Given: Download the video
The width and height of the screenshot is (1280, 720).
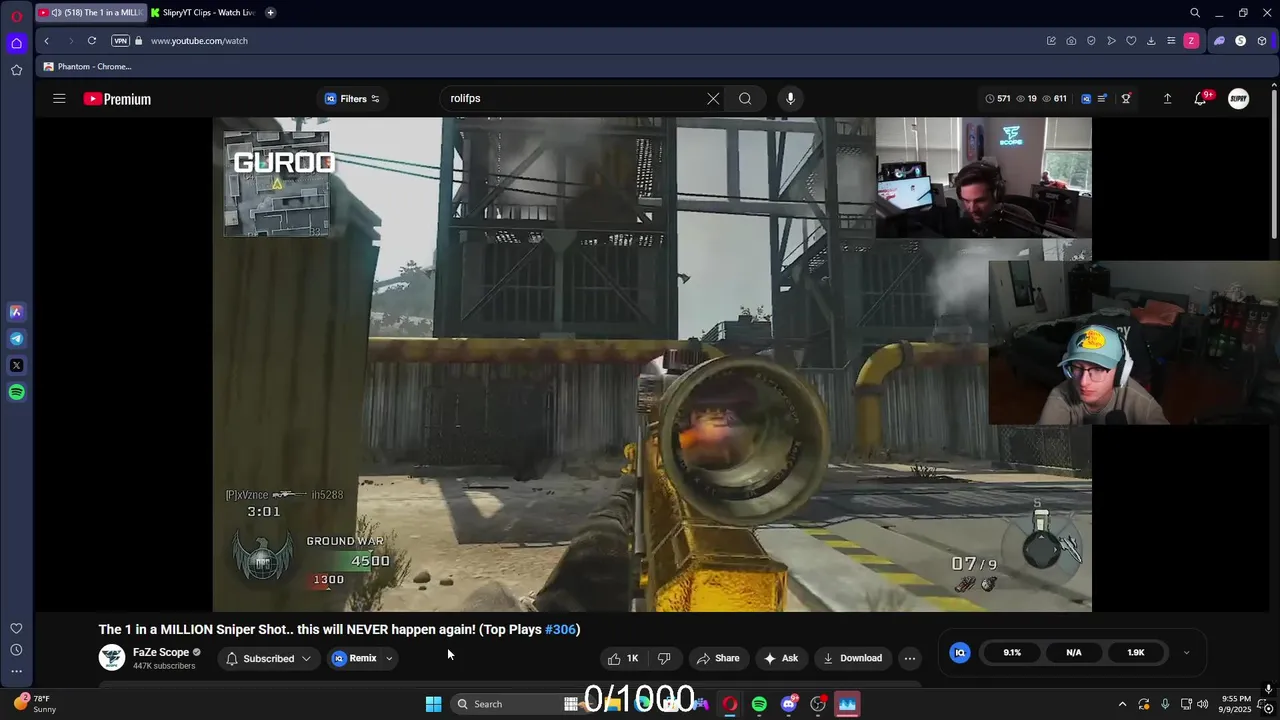Looking at the screenshot, I should [x=852, y=658].
